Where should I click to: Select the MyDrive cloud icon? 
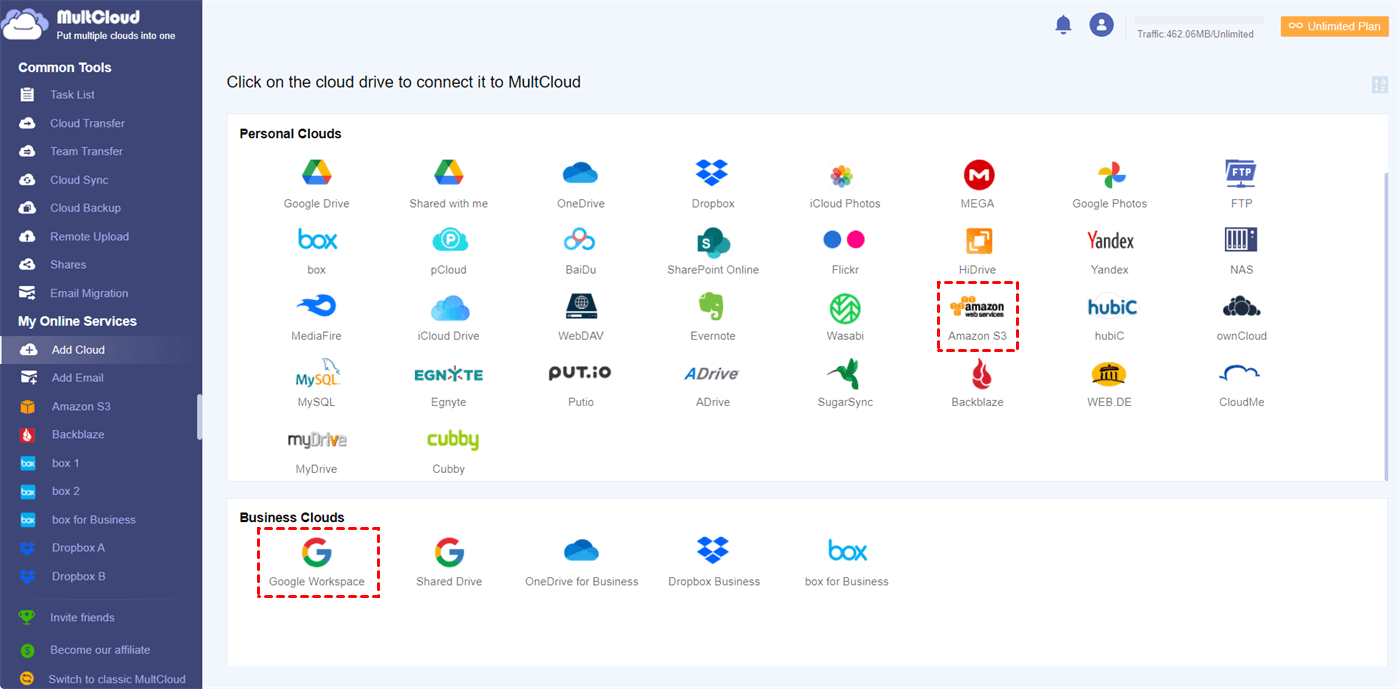(x=317, y=440)
